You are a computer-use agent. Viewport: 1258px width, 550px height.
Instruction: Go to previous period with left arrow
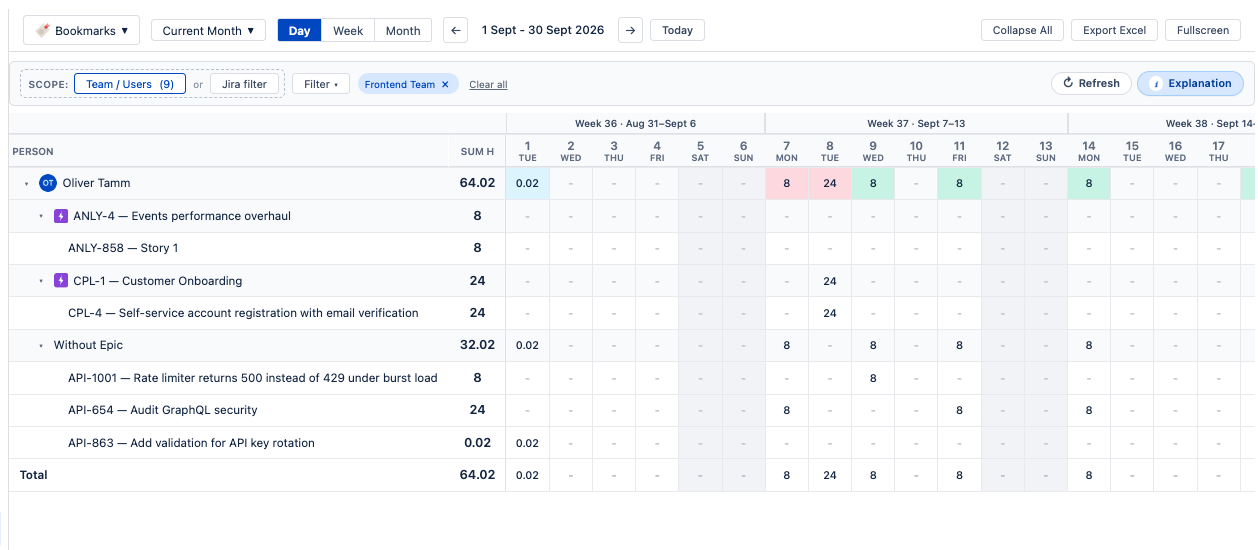click(455, 30)
